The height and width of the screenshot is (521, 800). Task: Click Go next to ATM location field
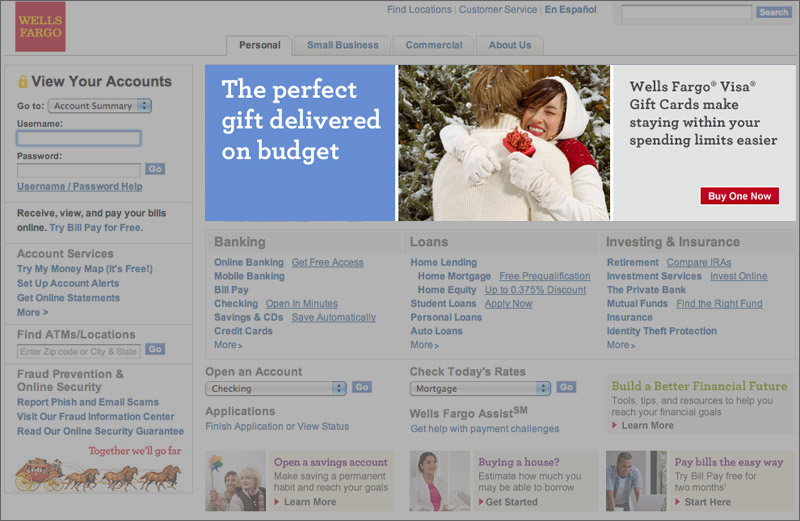[155, 349]
